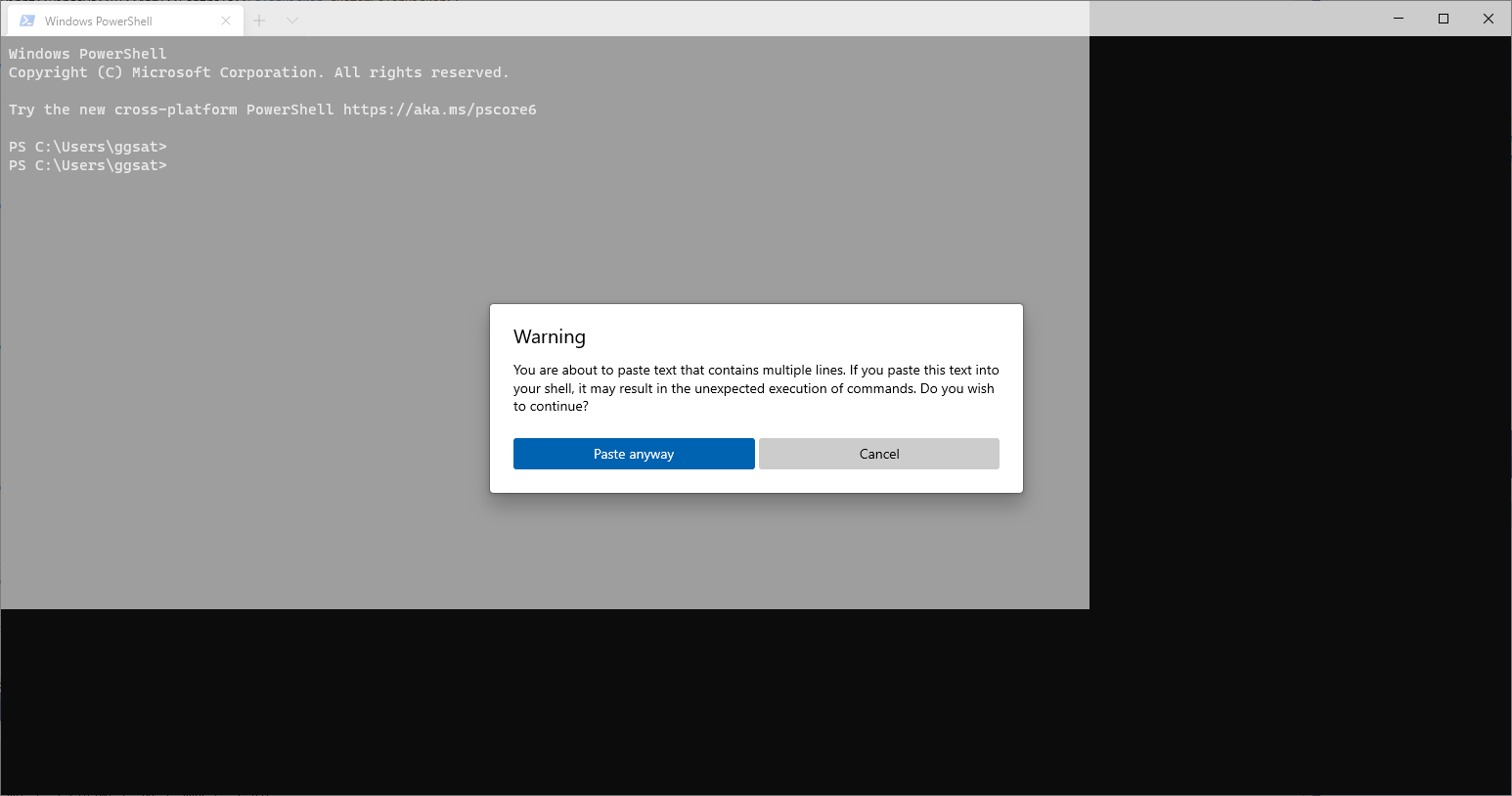This screenshot has height=796, width=1512.
Task: Click the https://aka.ms/pscore6 link text
Action: point(439,109)
